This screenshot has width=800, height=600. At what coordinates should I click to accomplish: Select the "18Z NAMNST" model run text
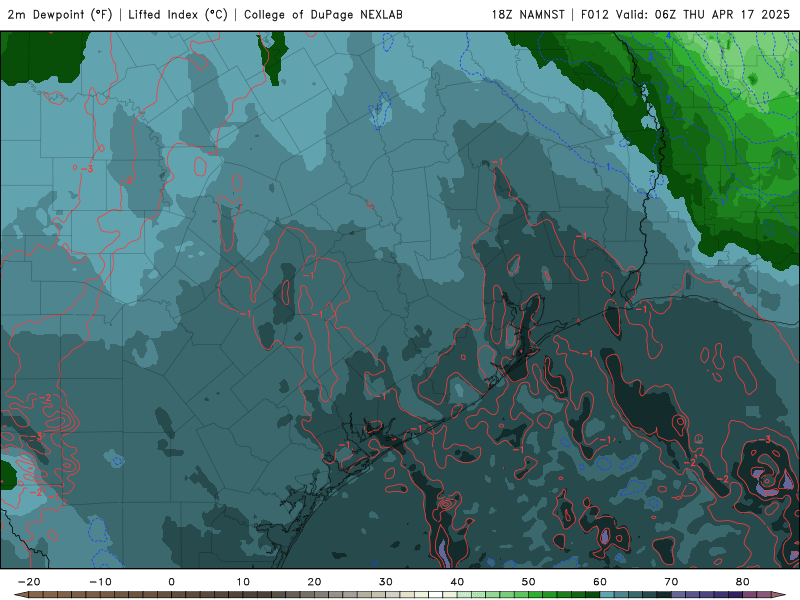click(528, 15)
